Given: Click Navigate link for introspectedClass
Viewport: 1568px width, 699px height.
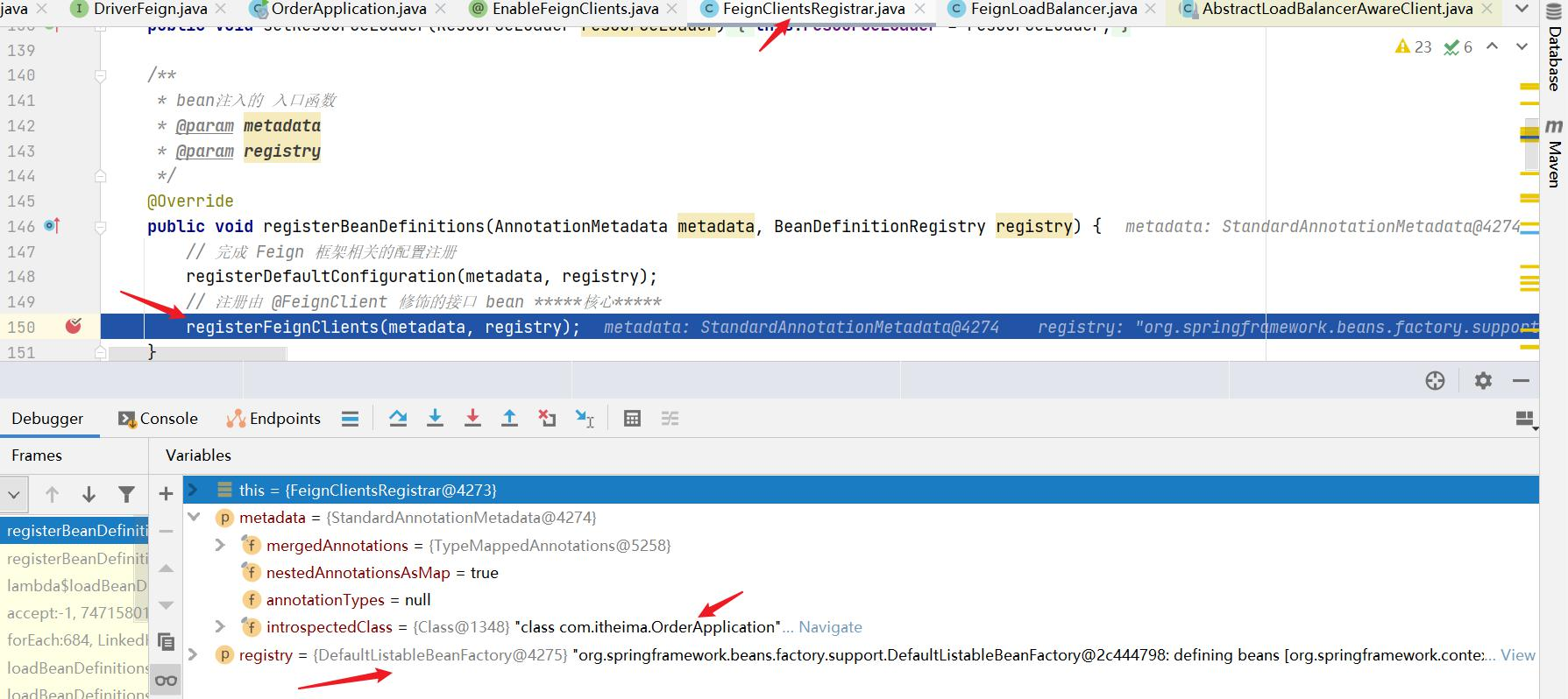Looking at the screenshot, I should coord(830,627).
